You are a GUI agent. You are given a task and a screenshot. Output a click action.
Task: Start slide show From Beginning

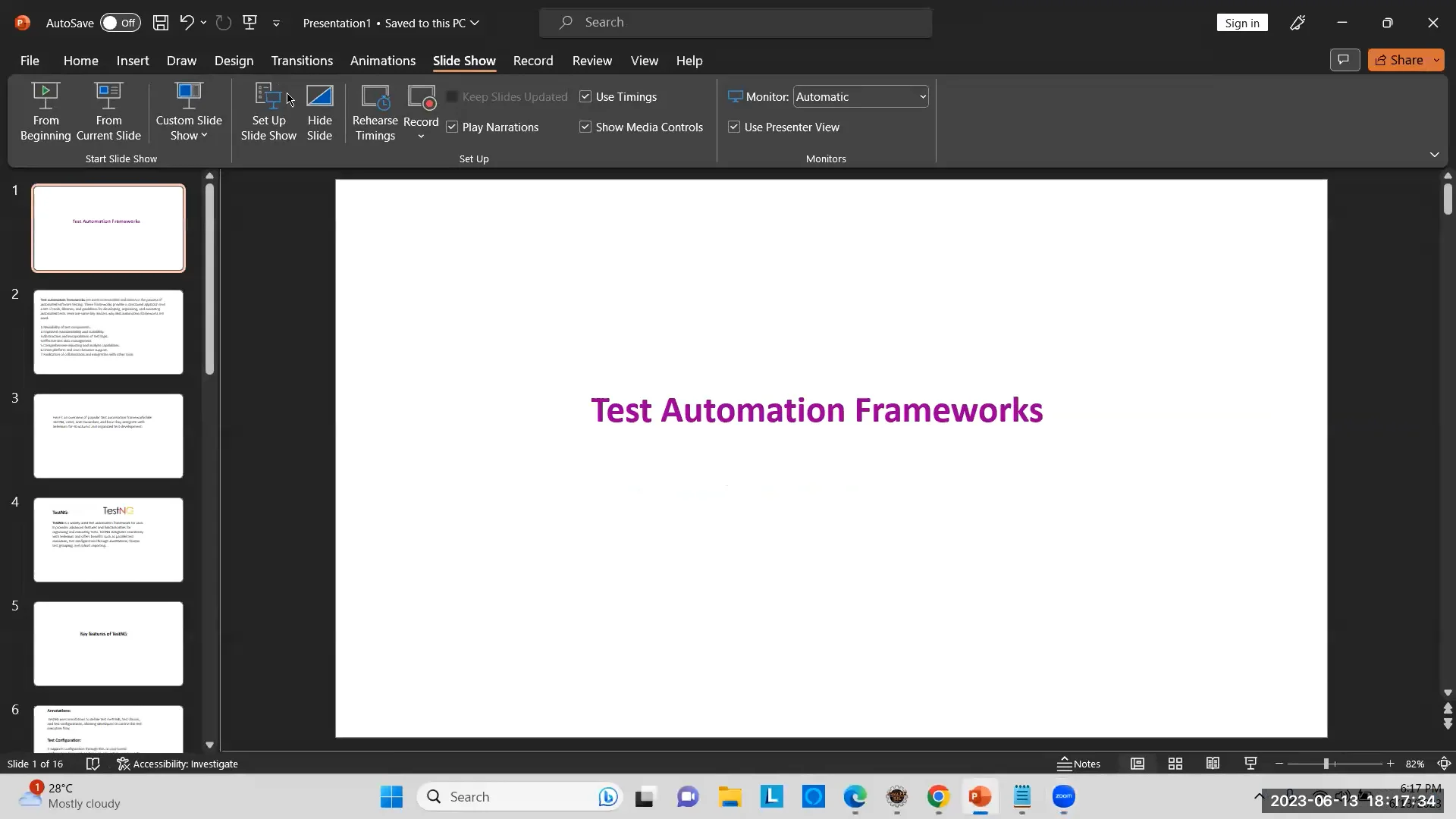45,112
